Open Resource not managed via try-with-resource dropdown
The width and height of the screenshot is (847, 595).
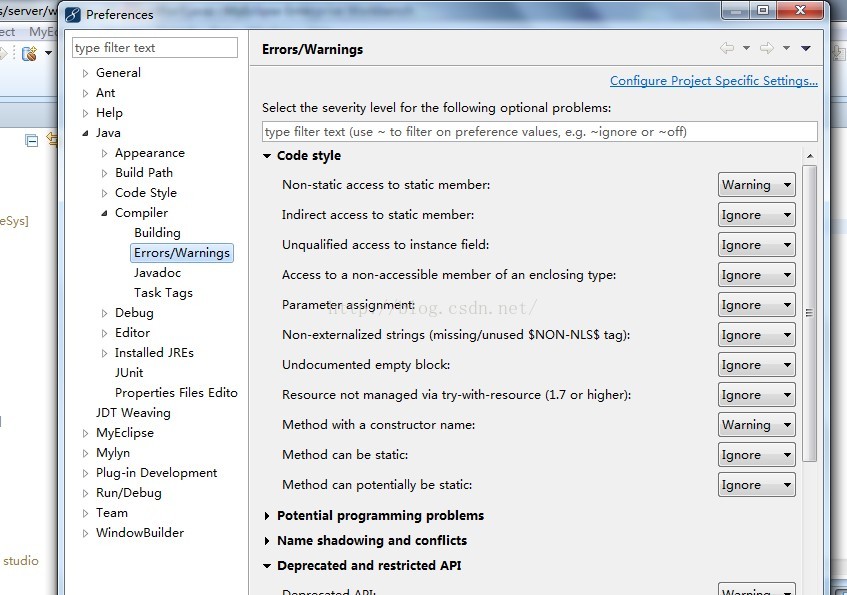click(756, 395)
